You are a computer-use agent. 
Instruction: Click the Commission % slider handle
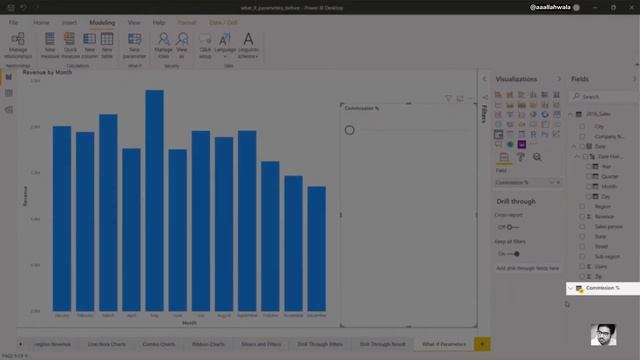[x=349, y=130]
